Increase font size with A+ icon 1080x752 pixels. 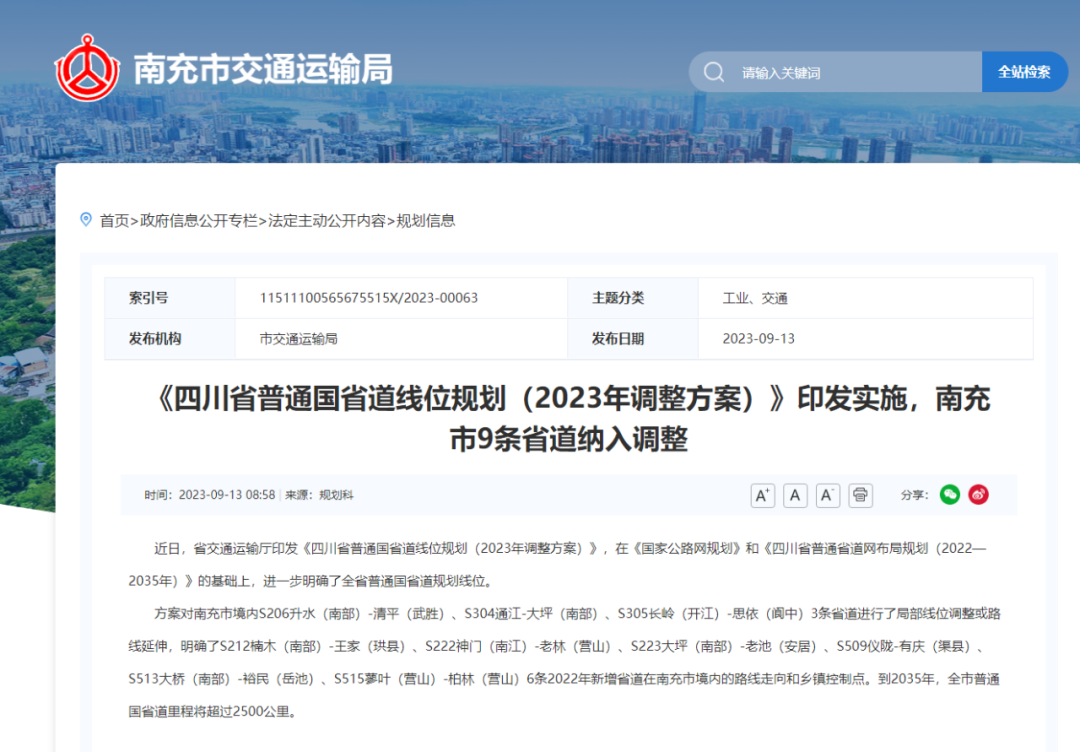click(x=762, y=495)
